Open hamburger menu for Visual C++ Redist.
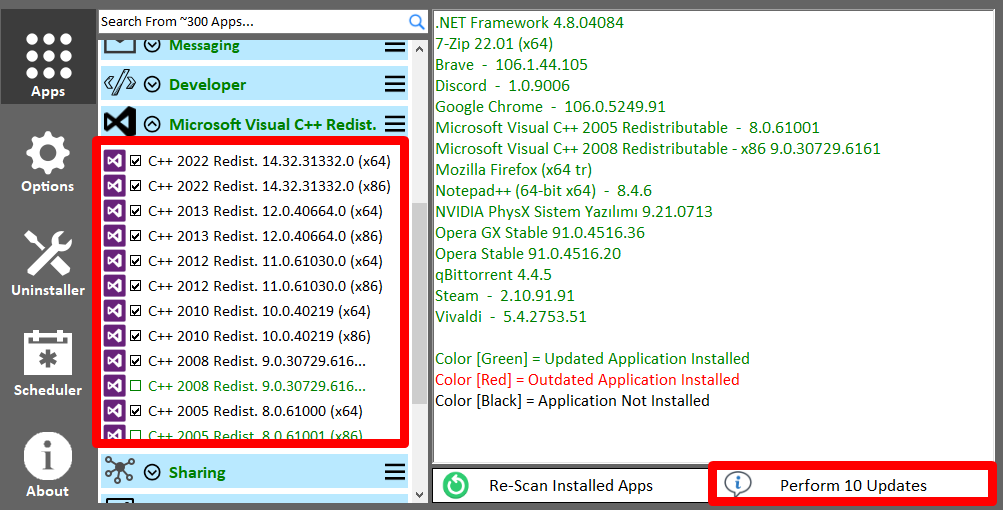The height and width of the screenshot is (510, 1003). click(395, 124)
